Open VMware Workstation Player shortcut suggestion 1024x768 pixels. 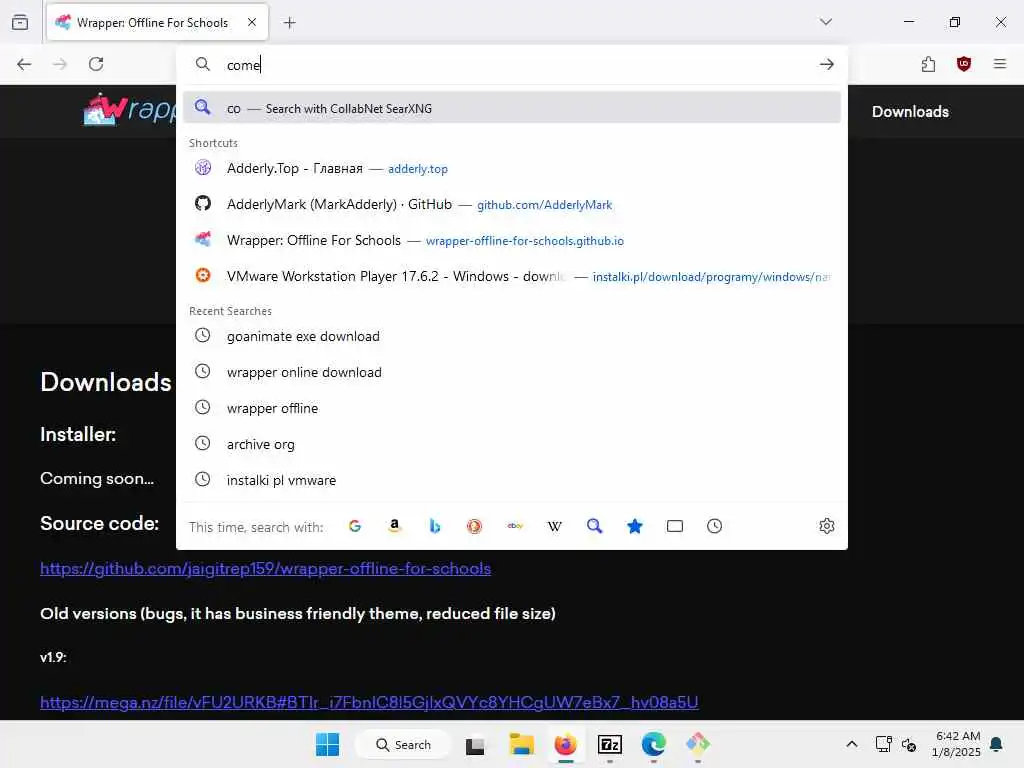click(512, 276)
